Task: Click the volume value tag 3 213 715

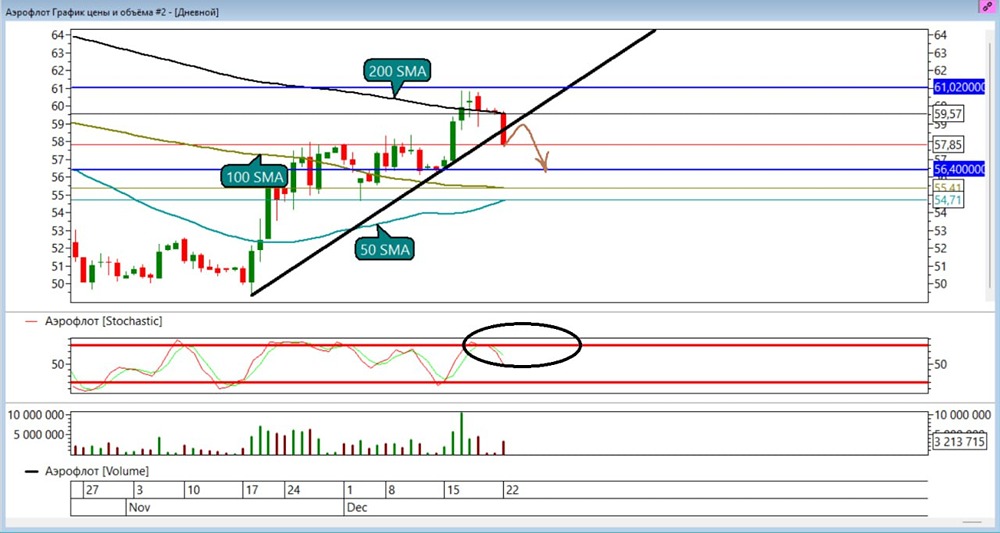Action: [959, 441]
